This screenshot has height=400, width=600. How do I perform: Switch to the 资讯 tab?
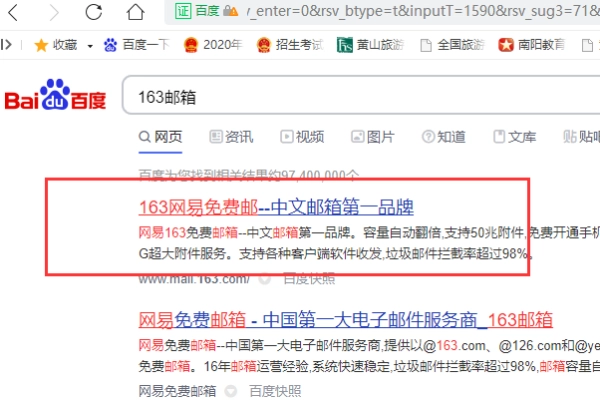[x=231, y=137]
